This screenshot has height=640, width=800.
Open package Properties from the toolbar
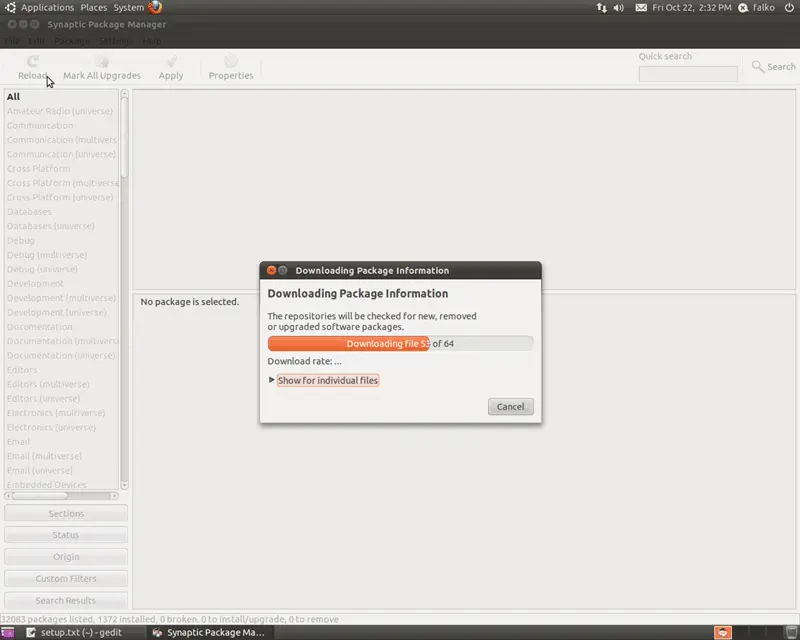(231, 68)
